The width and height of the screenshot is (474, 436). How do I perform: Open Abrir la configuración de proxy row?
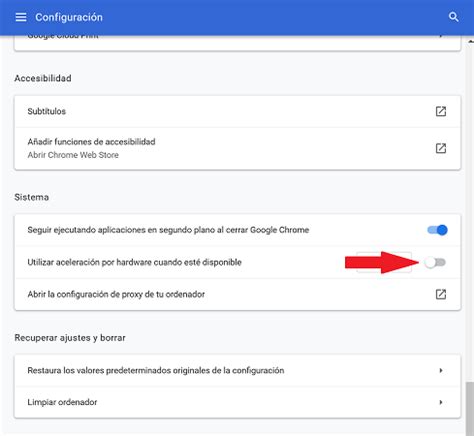tap(237, 294)
